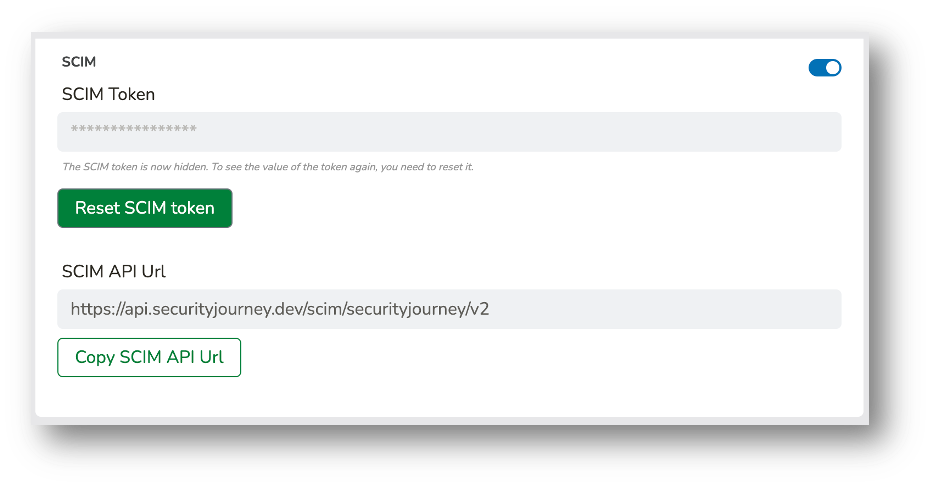Click the SCIM API Url label
Image resolution: width=932 pixels, height=488 pixels.
tap(114, 271)
